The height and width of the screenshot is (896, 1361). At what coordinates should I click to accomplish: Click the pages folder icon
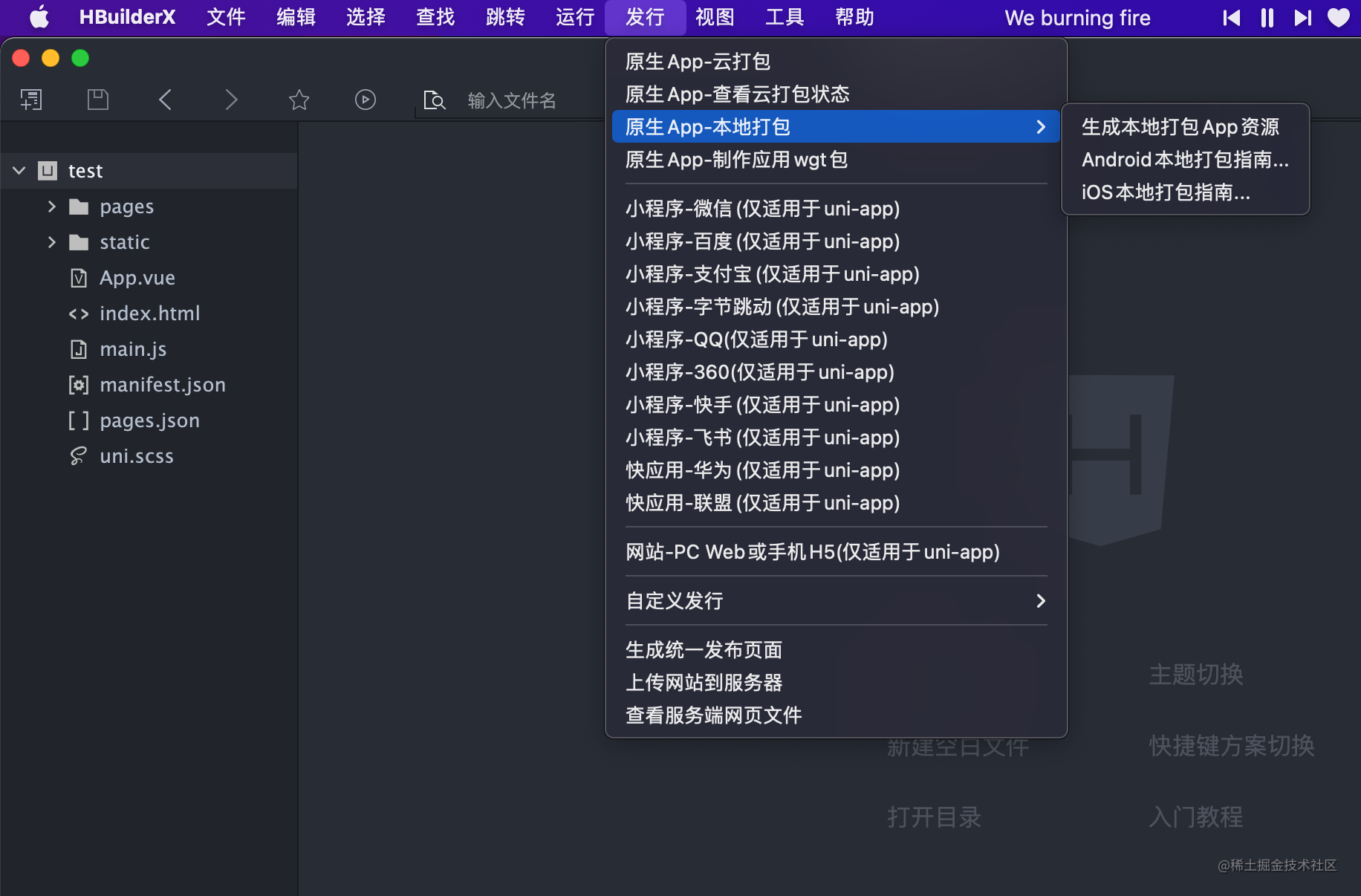pos(79,207)
